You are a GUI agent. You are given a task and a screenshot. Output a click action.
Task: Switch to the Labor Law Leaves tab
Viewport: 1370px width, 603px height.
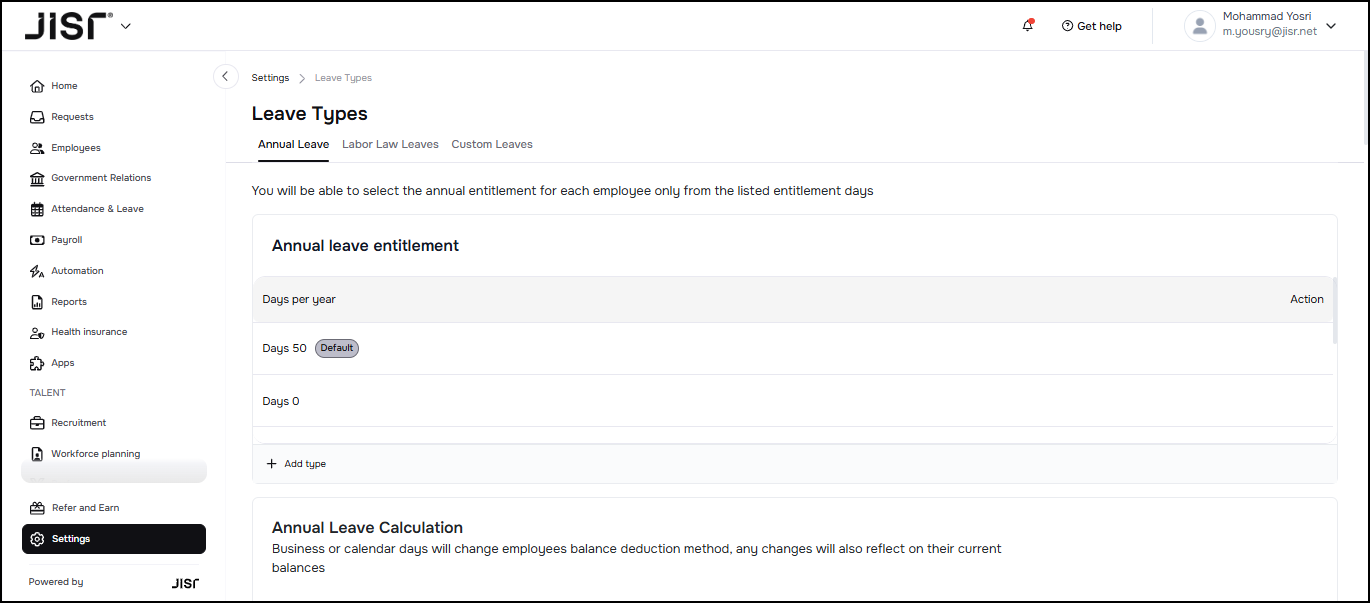click(390, 144)
